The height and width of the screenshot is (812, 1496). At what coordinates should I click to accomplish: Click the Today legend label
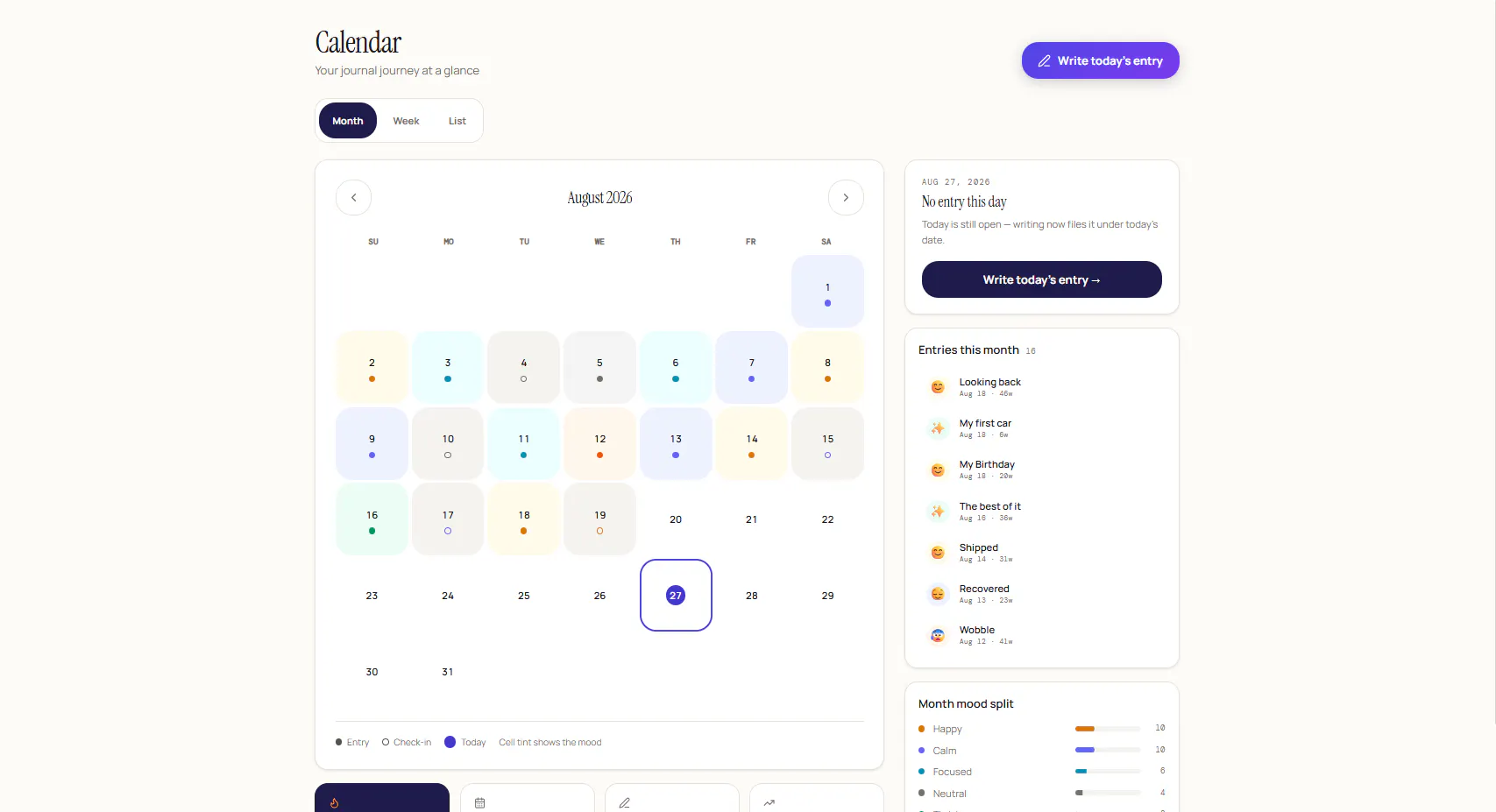tap(473, 742)
